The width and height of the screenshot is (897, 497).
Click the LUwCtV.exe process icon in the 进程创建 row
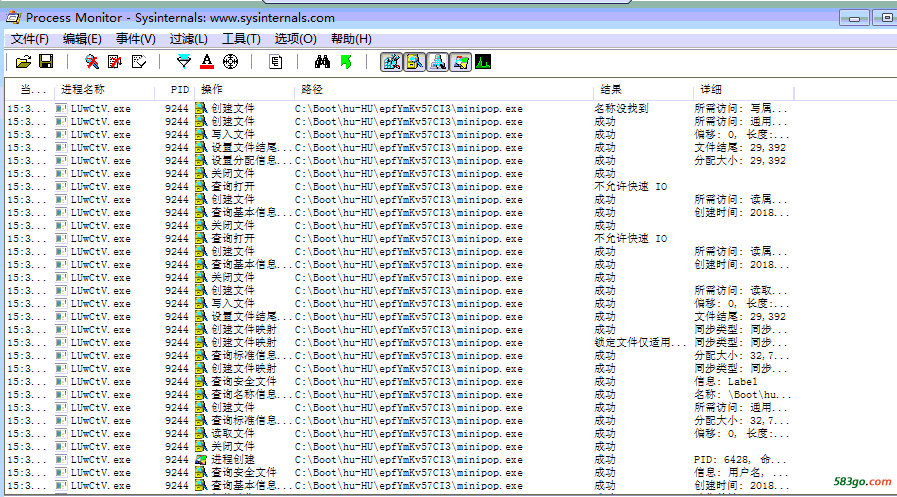click(61, 459)
